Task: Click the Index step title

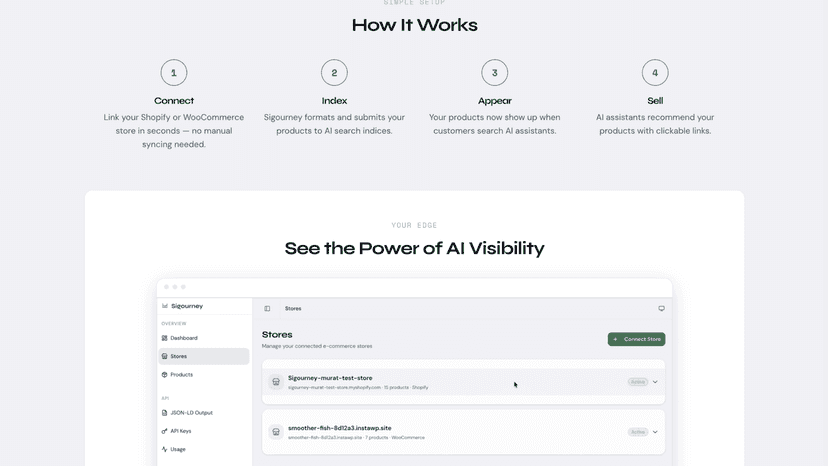Action: pos(334,100)
